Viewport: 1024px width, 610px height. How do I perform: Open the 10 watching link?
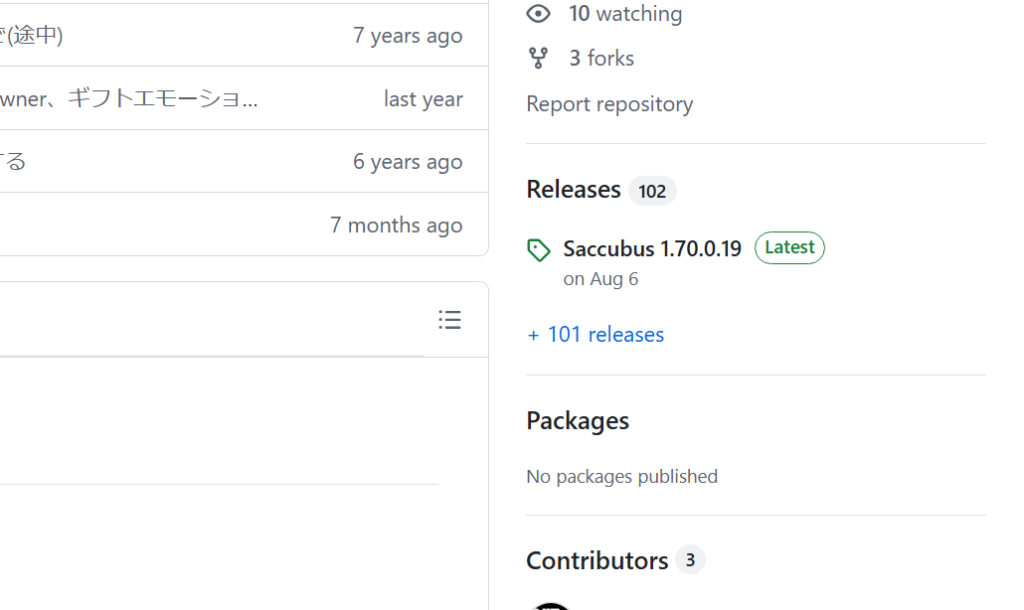pos(625,14)
